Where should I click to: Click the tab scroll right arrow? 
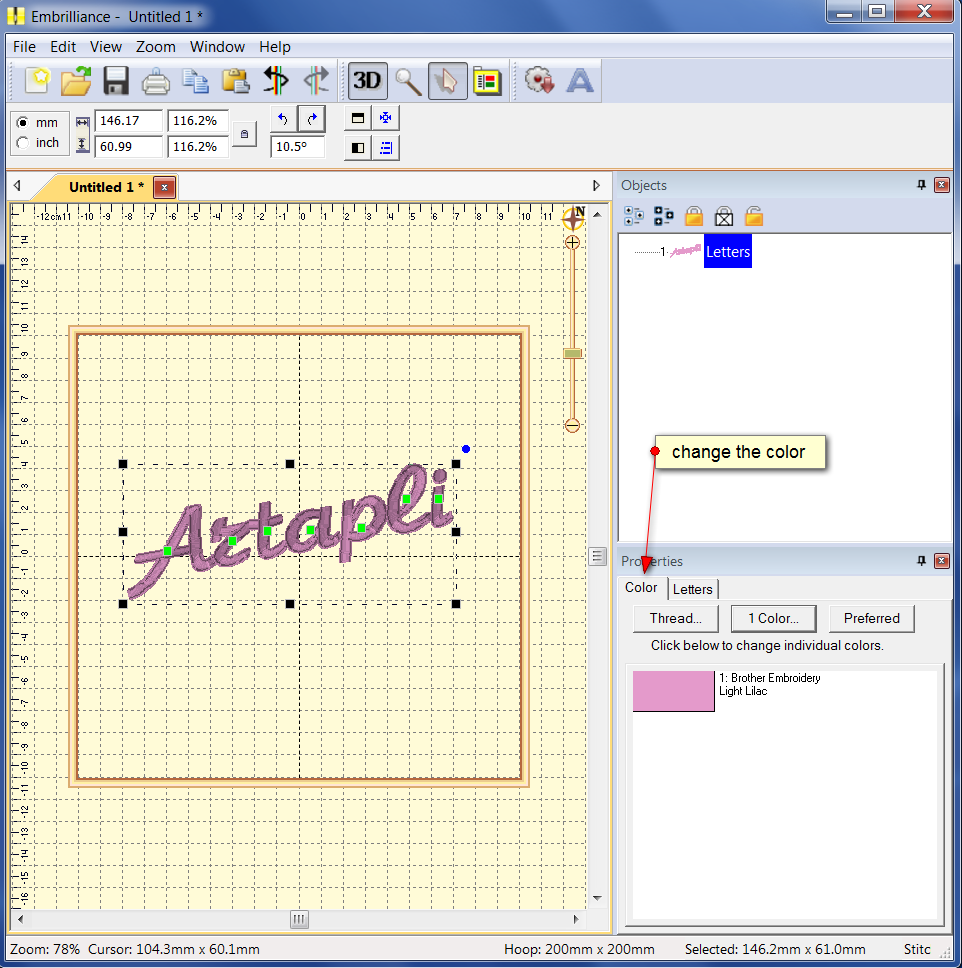coord(596,185)
